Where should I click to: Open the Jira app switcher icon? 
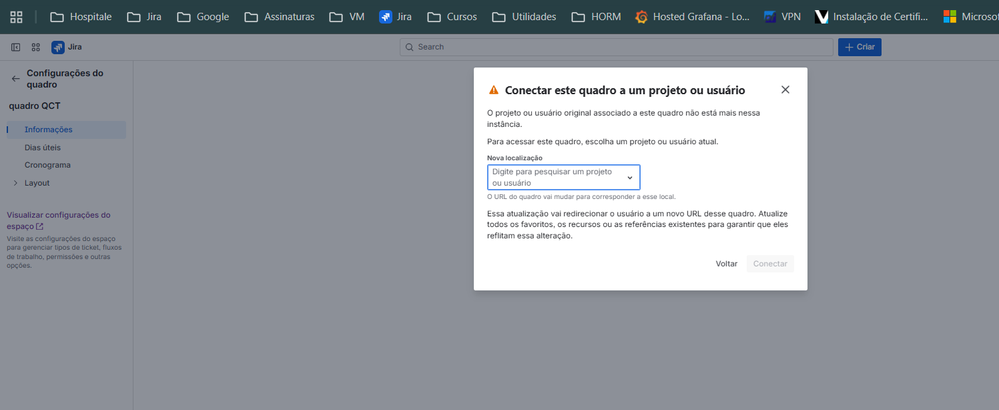tap(36, 47)
